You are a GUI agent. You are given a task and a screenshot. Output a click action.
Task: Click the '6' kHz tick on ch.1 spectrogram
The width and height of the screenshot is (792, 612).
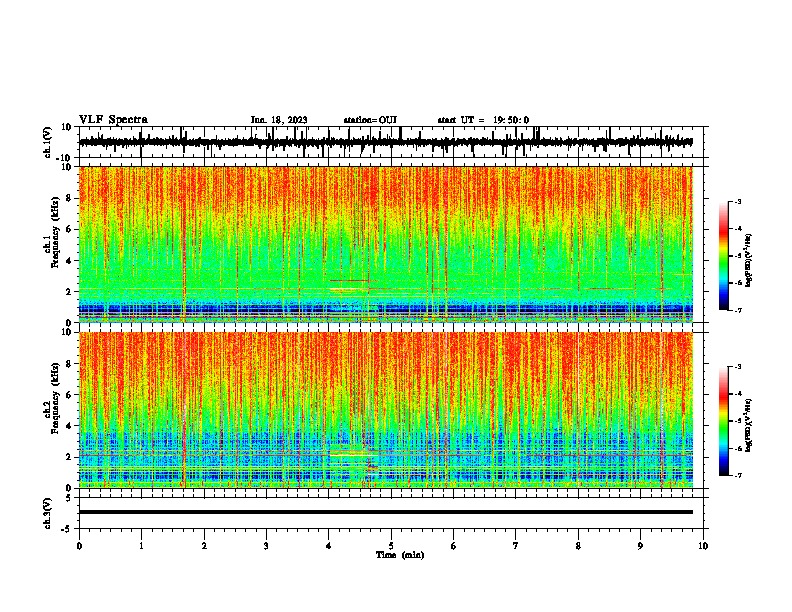[70, 230]
